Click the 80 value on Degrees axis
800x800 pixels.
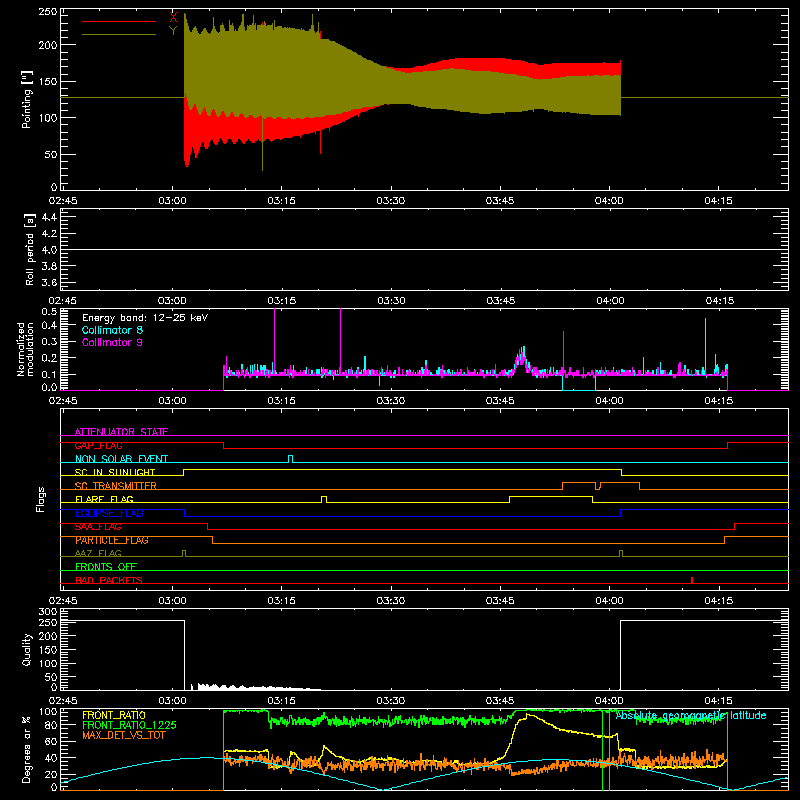[x=51, y=725]
